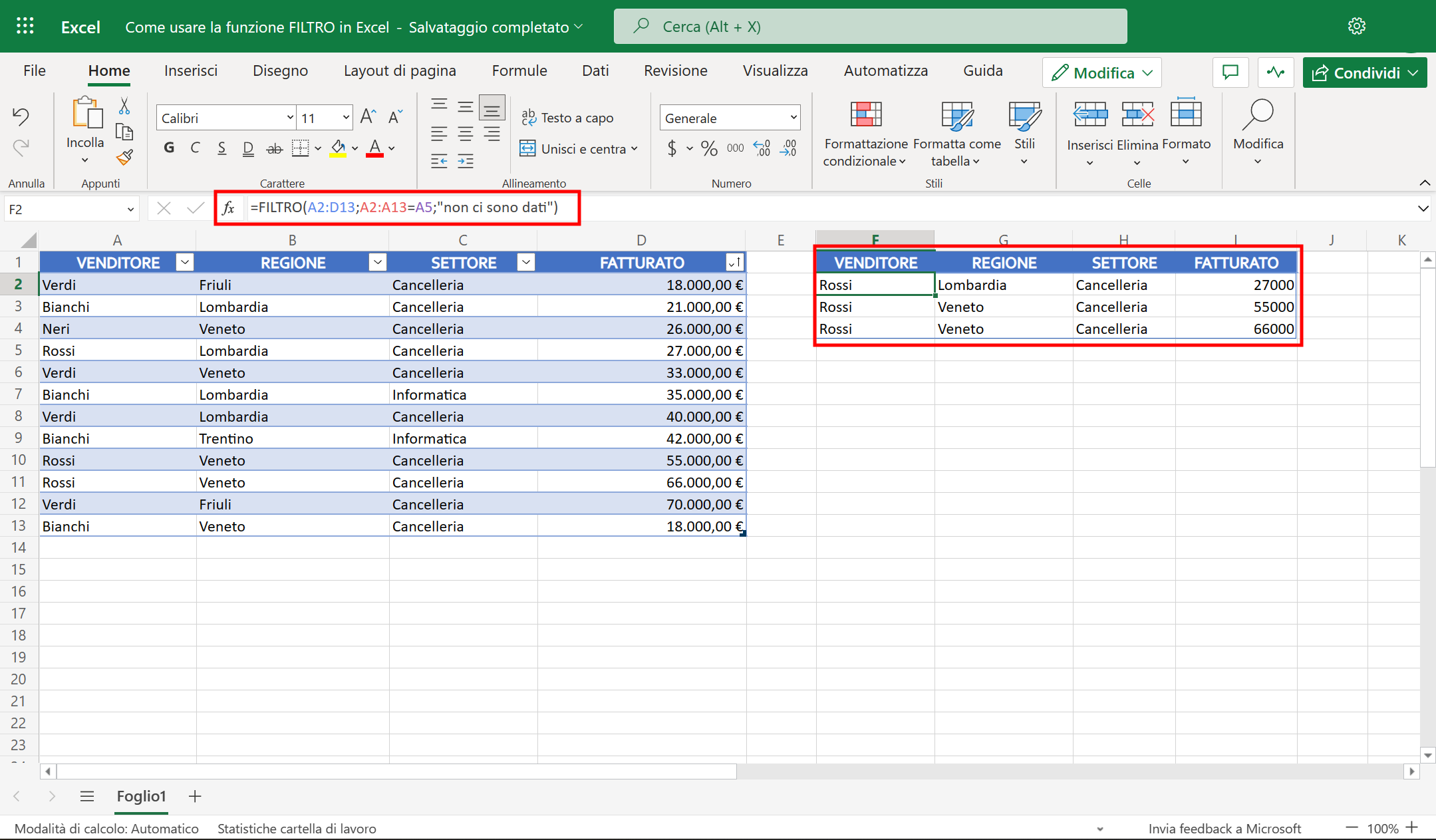Toggle italic with the C button
The width and height of the screenshot is (1436, 840).
(195, 148)
